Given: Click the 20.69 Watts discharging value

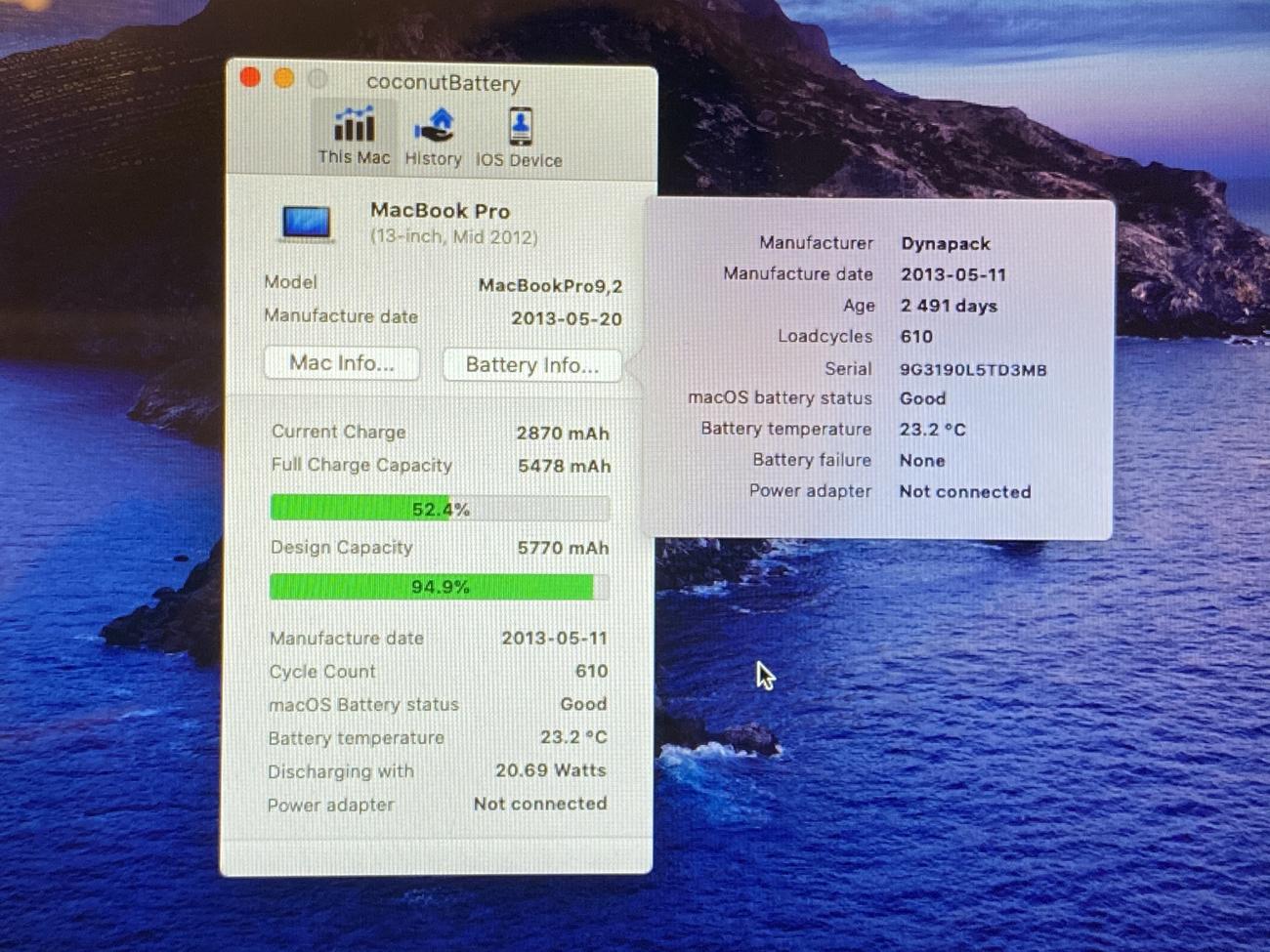Looking at the screenshot, I should 550,770.
